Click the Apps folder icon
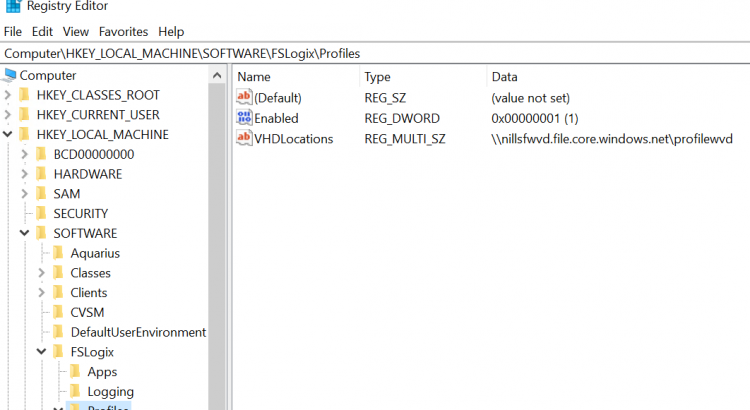 pyautogui.click(x=76, y=371)
